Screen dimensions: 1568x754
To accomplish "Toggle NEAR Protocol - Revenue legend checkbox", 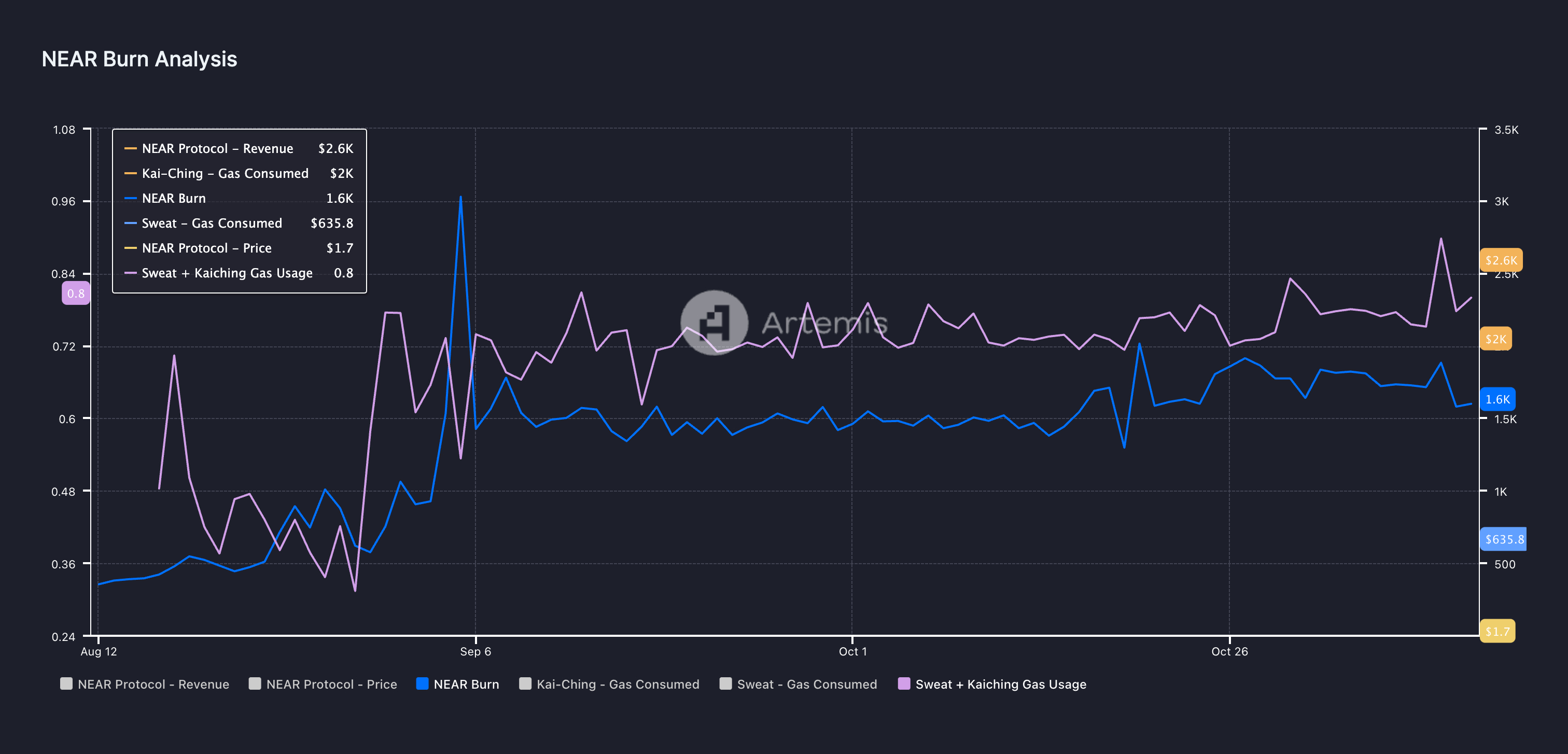I will (66, 683).
